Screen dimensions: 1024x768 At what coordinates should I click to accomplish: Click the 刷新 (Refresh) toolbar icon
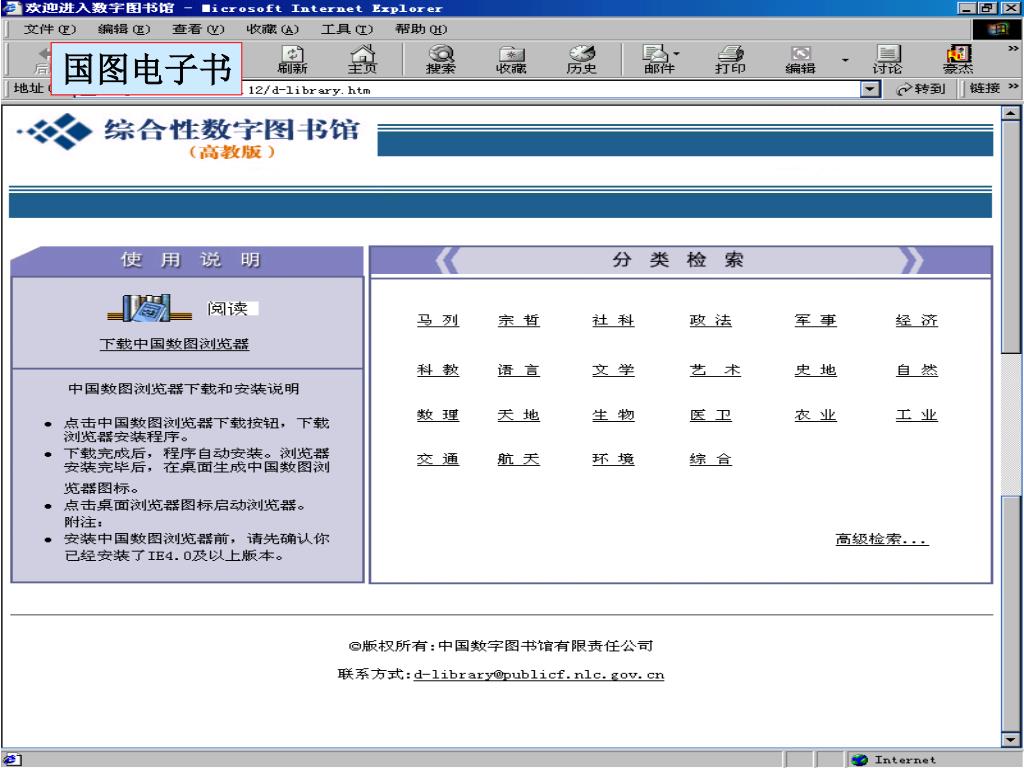(x=292, y=59)
